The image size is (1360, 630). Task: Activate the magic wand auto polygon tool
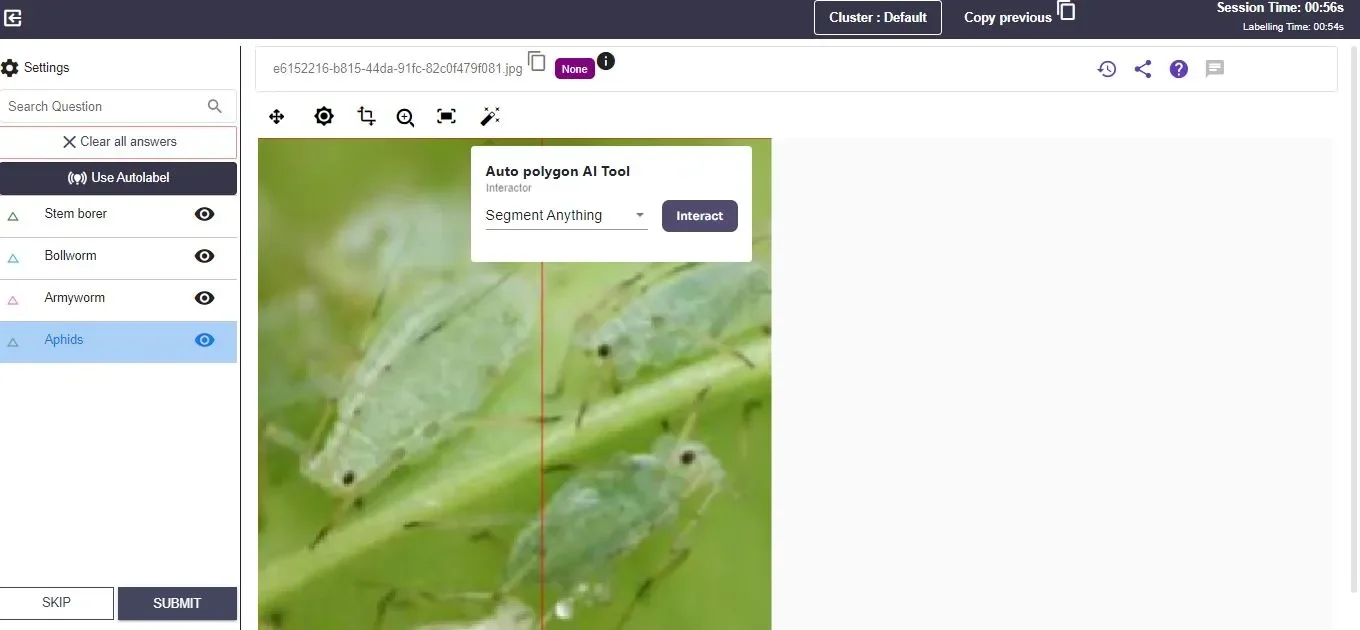pyautogui.click(x=490, y=117)
